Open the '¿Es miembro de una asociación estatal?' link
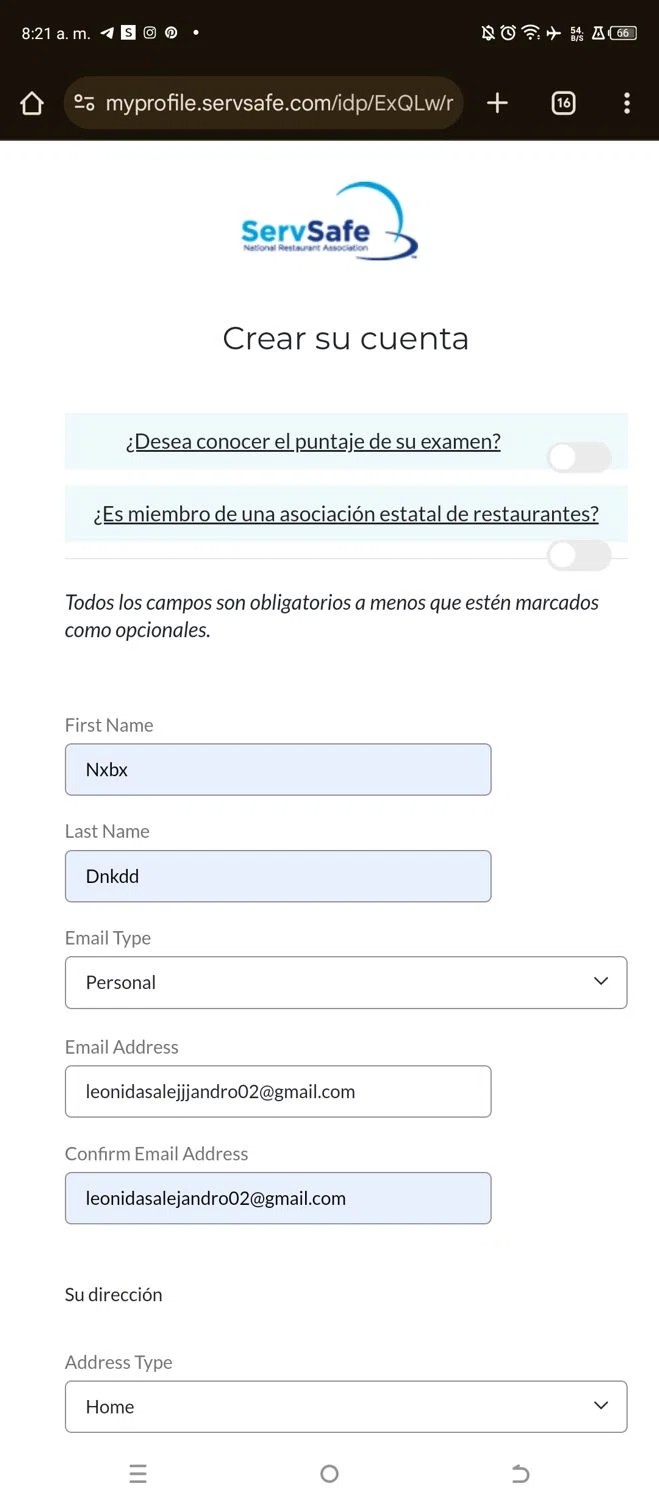 pos(346,514)
